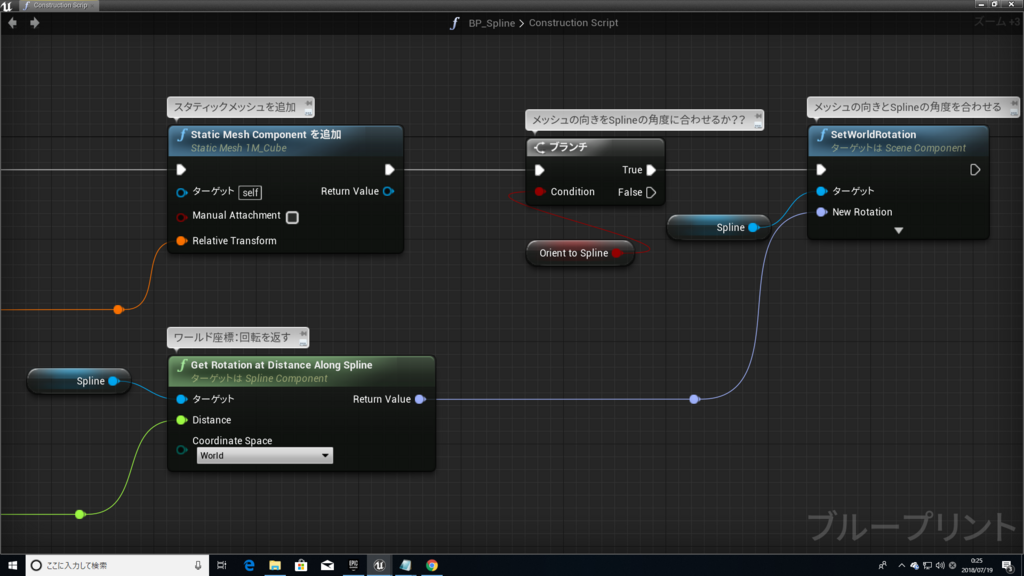Open Microsoft Store from the taskbar

click(301, 566)
